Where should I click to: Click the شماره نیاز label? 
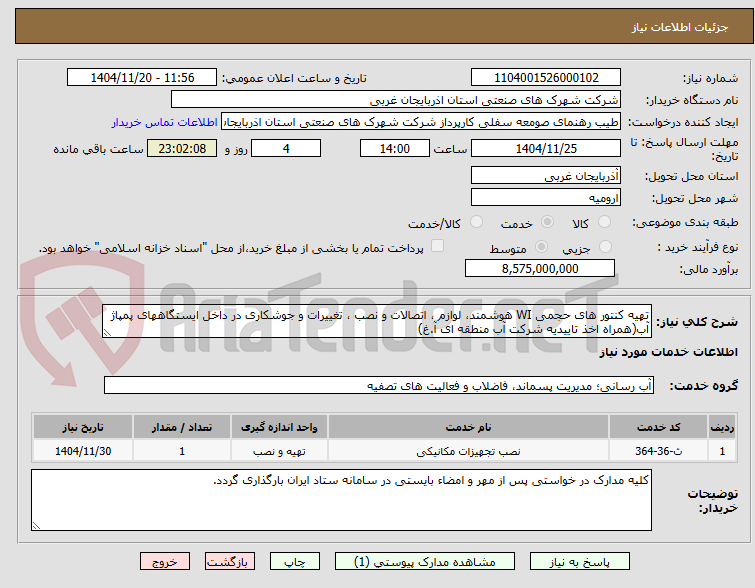point(711,78)
